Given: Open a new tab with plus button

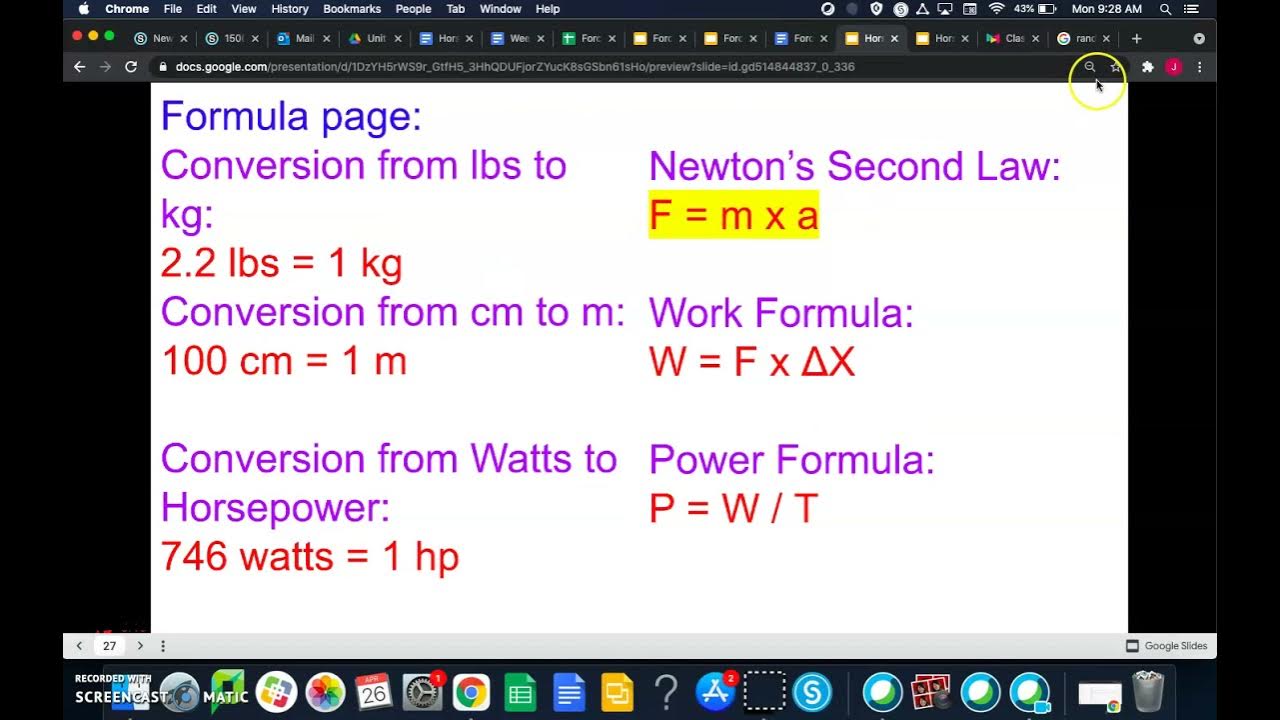Looking at the screenshot, I should pos(1136,38).
